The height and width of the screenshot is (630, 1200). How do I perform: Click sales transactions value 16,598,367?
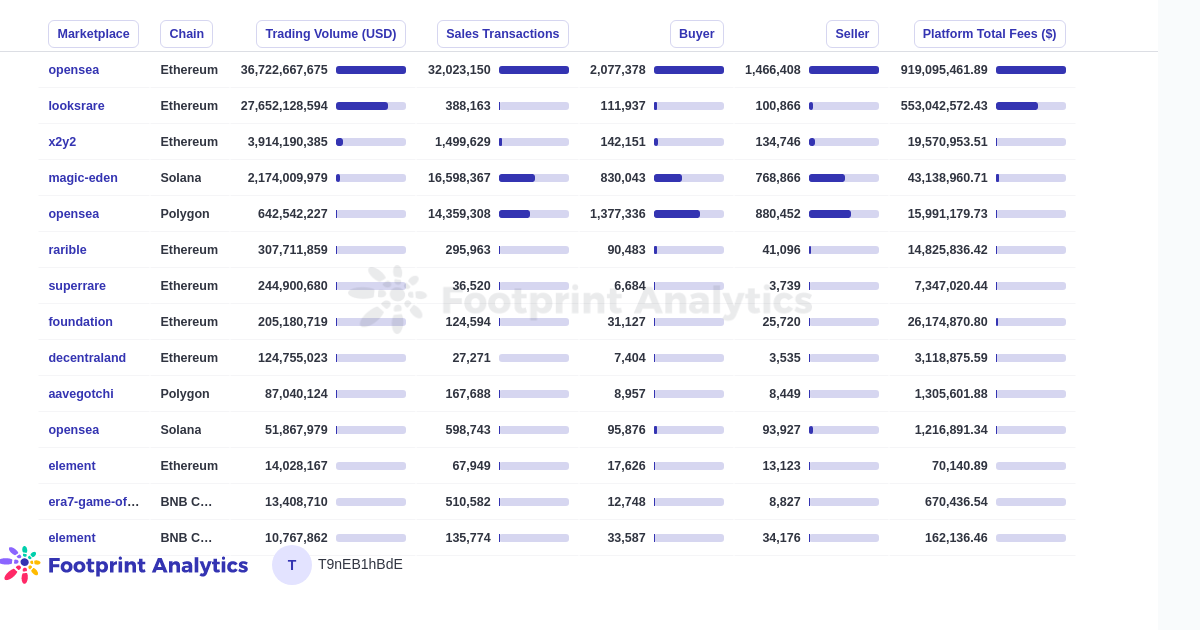pos(459,178)
